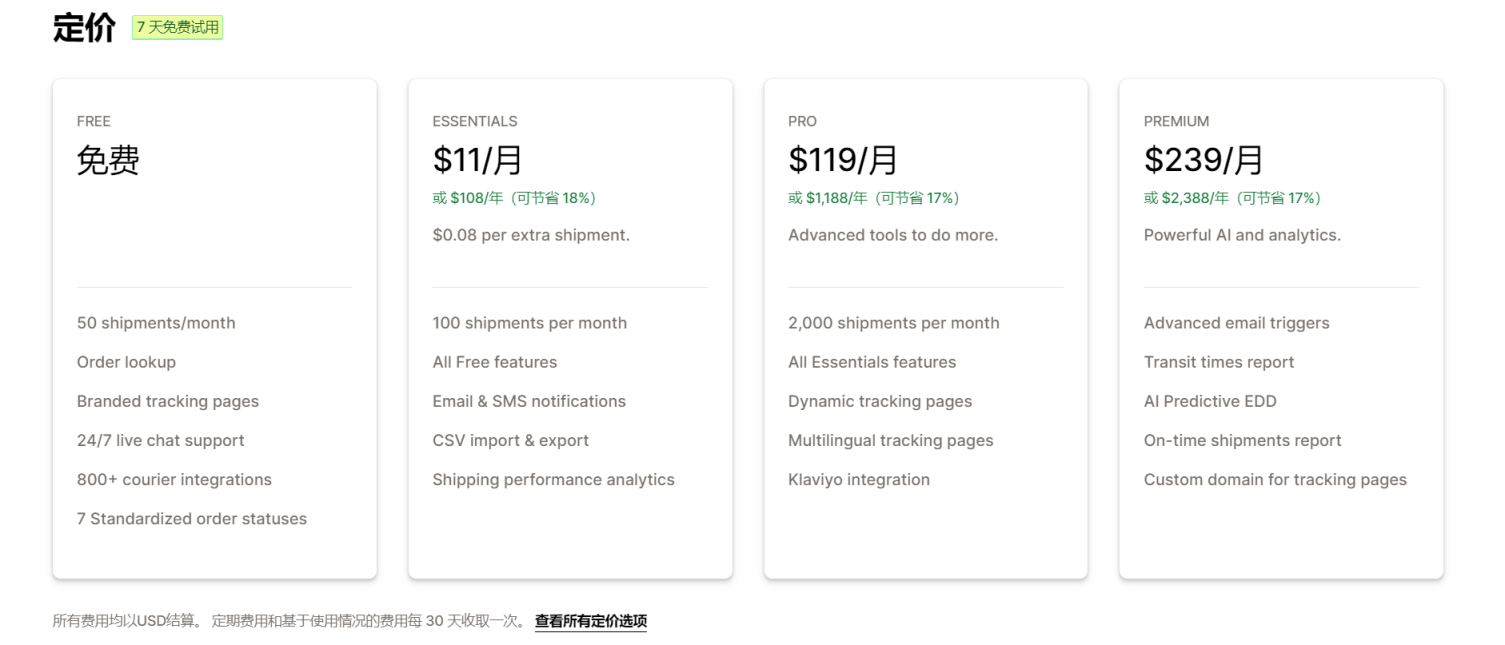
Task: Select the PRO plan title
Action: [802, 121]
